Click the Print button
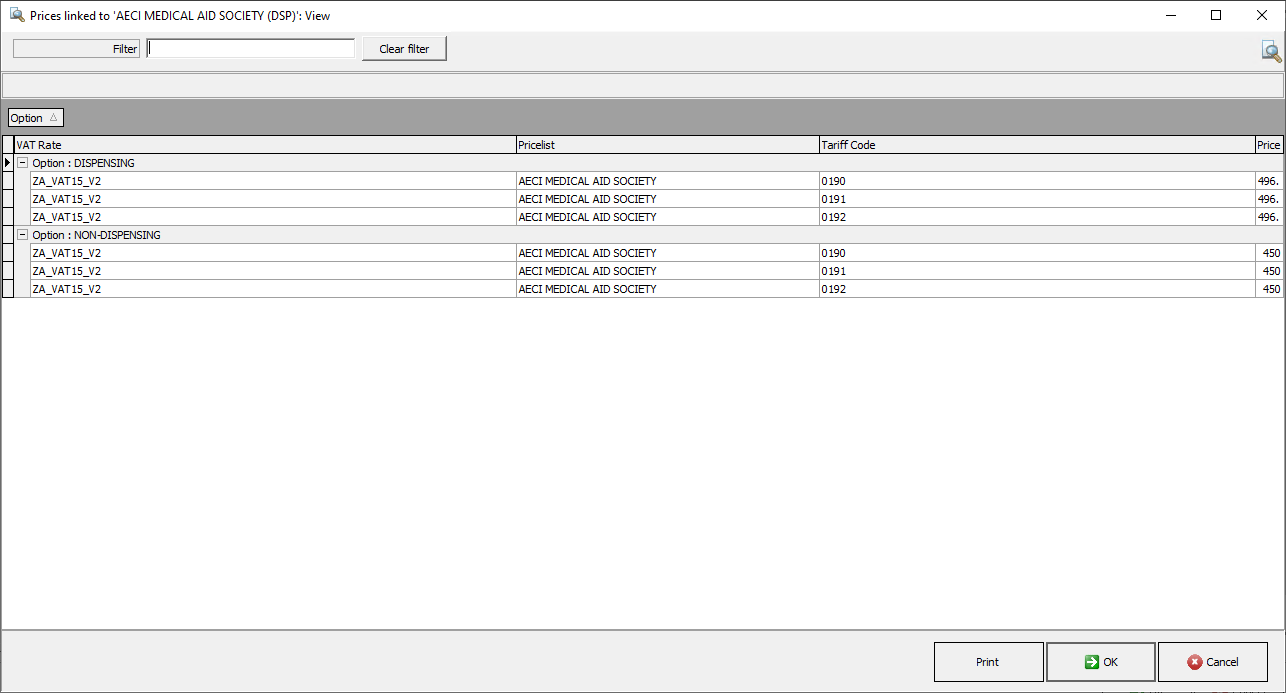This screenshot has height=693, width=1286. tap(988, 662)
